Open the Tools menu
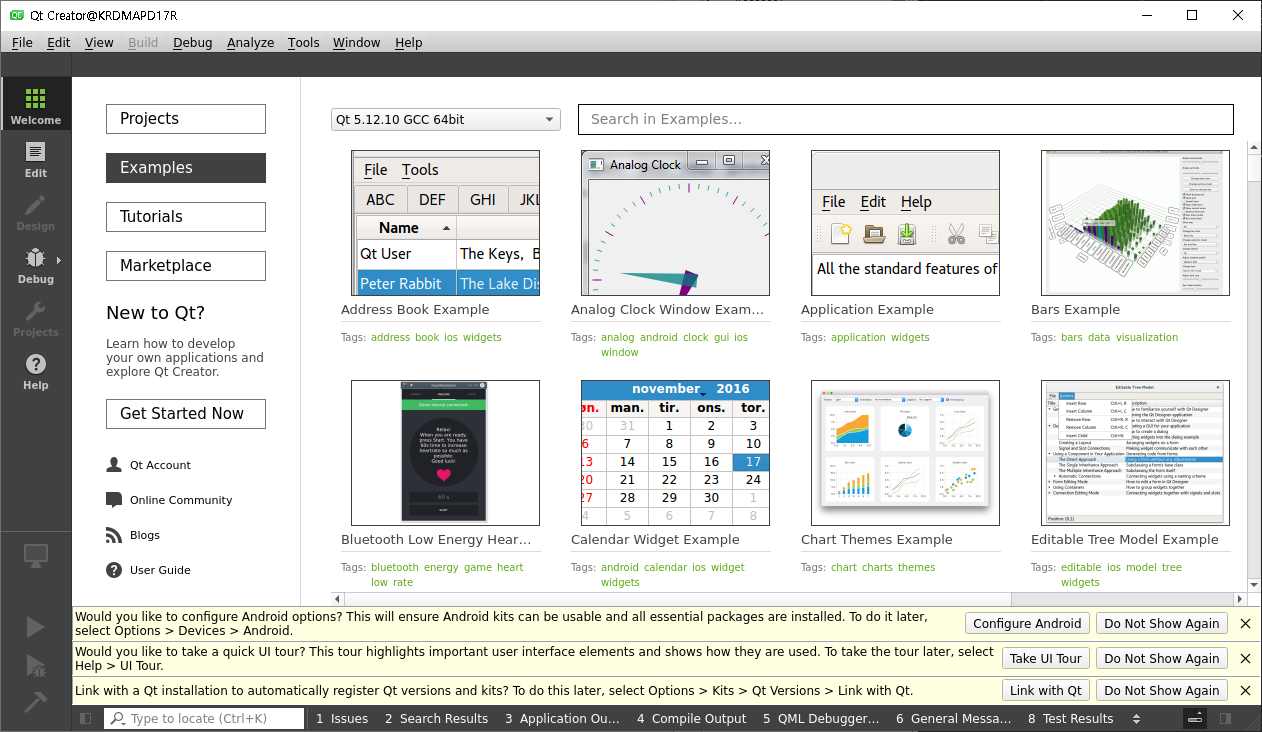 tap(304, 42)
